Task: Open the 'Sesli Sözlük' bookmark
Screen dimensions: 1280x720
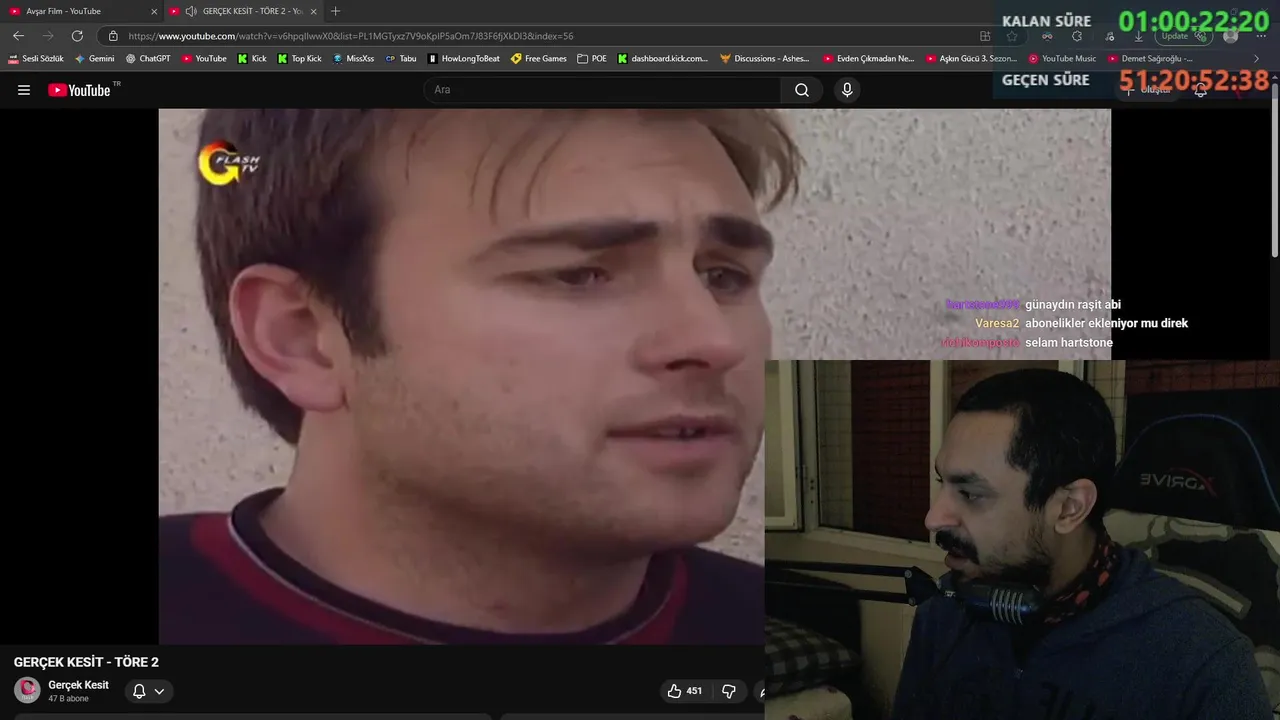Action: pyautogui.click(x=36, y=58)
